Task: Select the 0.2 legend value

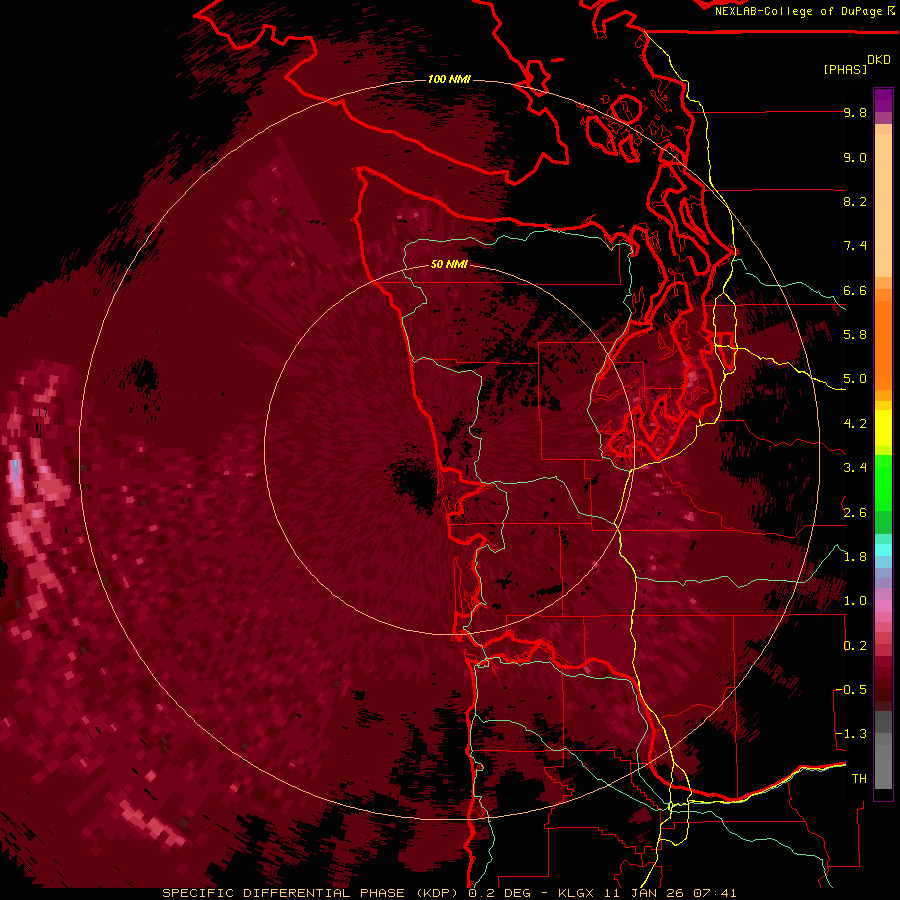Action: [x=855, y=646]
